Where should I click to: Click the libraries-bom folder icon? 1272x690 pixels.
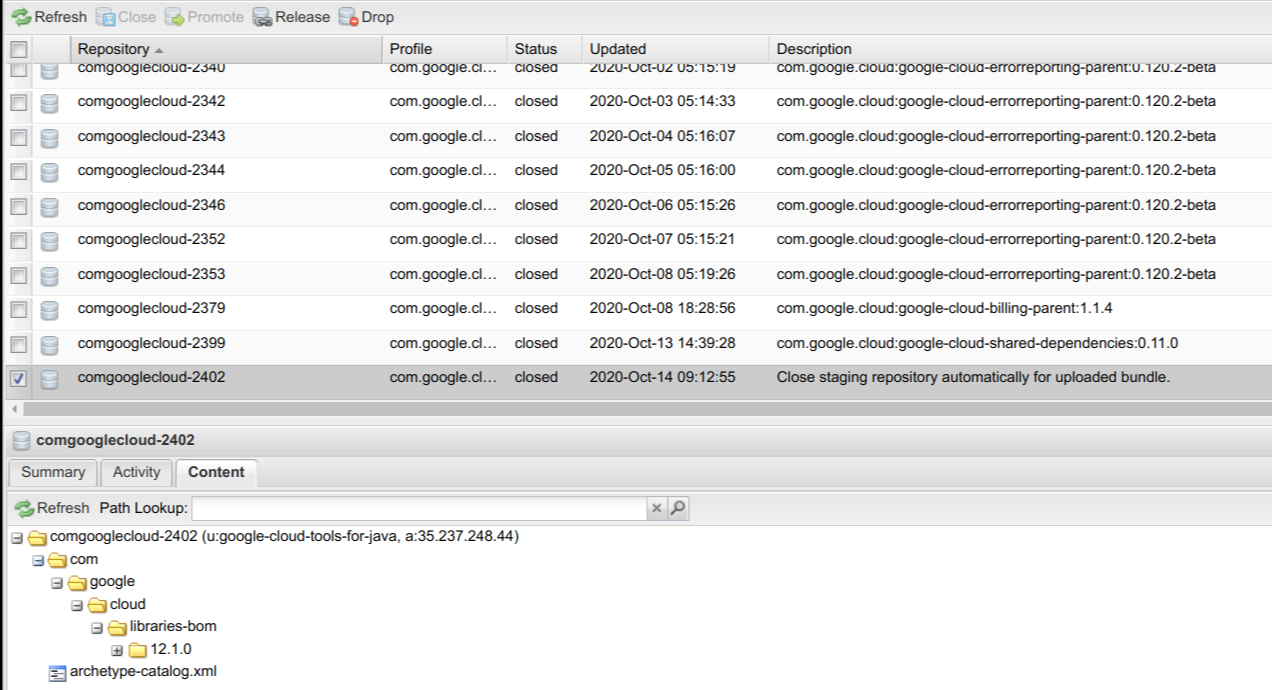tap(117, 627)
